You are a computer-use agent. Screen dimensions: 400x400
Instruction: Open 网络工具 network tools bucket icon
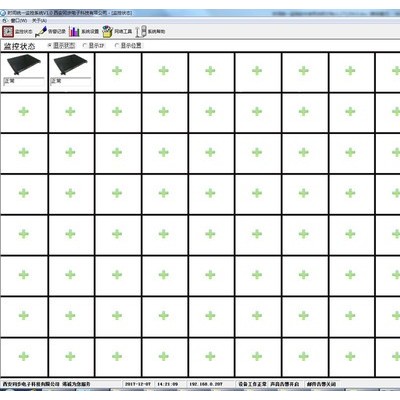pyautogui.click(x=107, y=31)
